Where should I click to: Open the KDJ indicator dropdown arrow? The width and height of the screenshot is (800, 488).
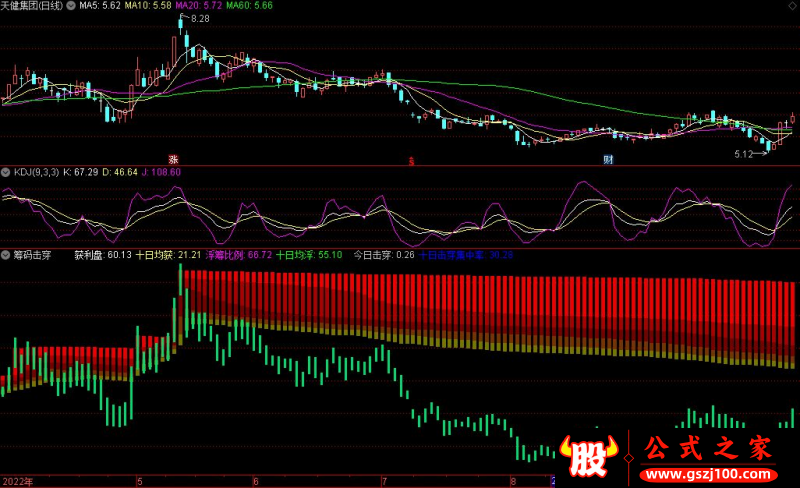click(x=6, y=173)
